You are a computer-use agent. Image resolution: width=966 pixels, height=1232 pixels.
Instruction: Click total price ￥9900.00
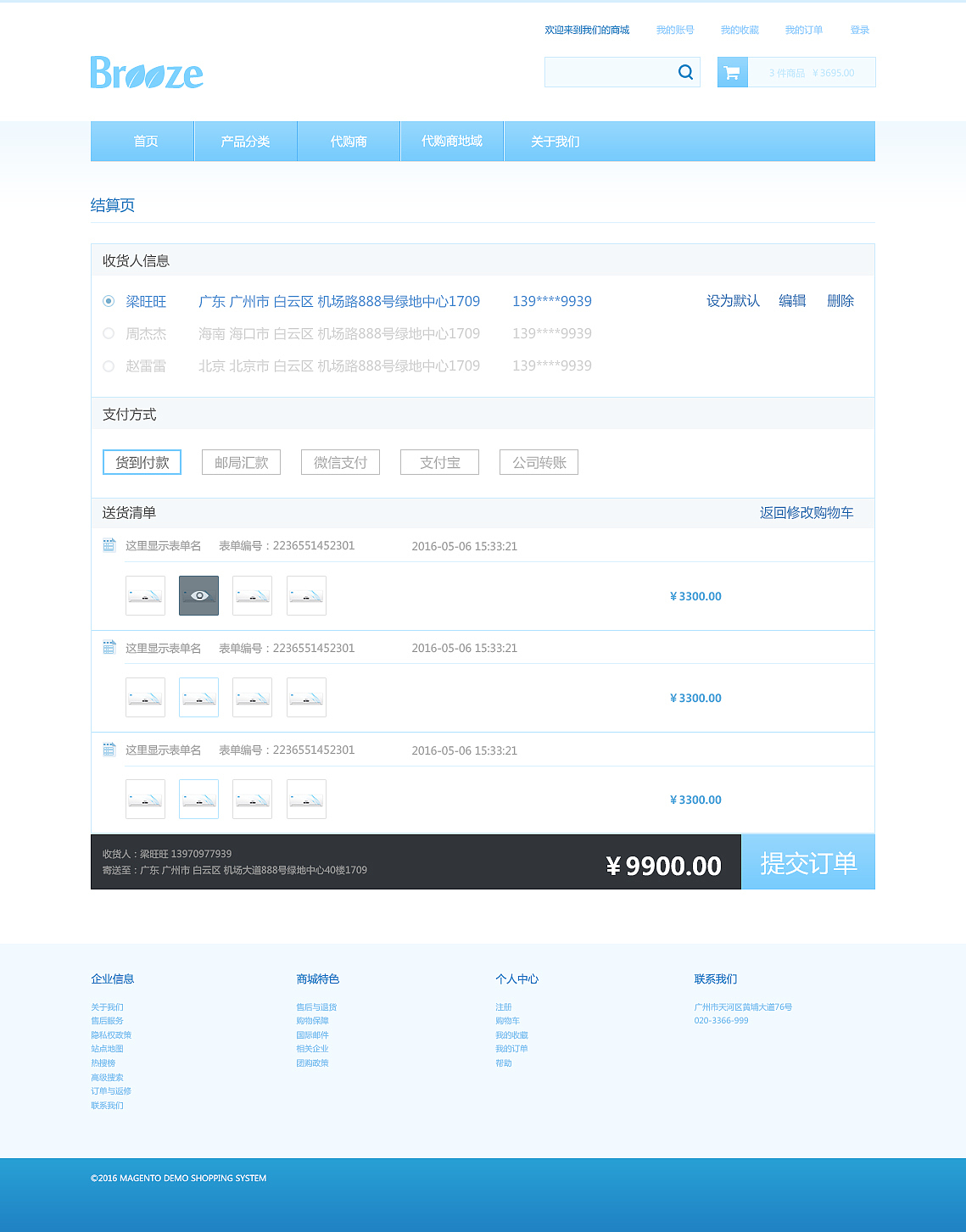(x=663, y=866)
